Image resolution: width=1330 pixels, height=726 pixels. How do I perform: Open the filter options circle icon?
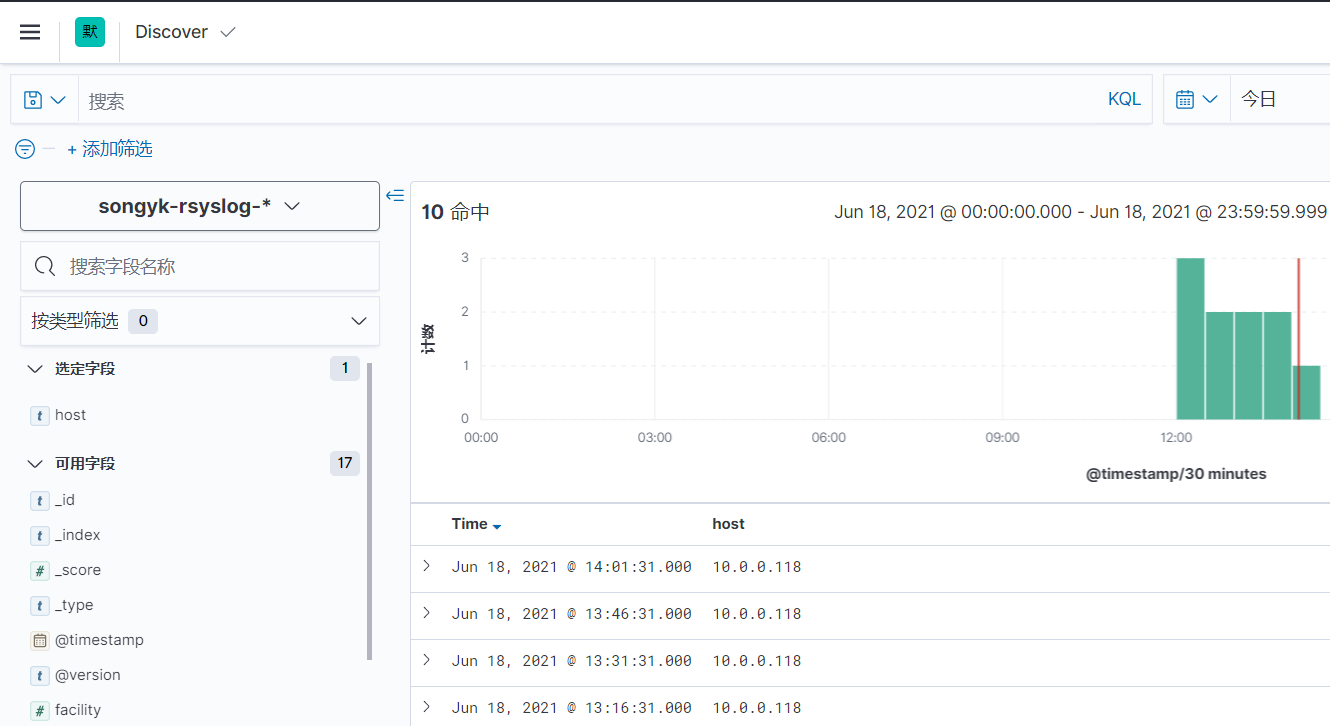tap(25, 149)
